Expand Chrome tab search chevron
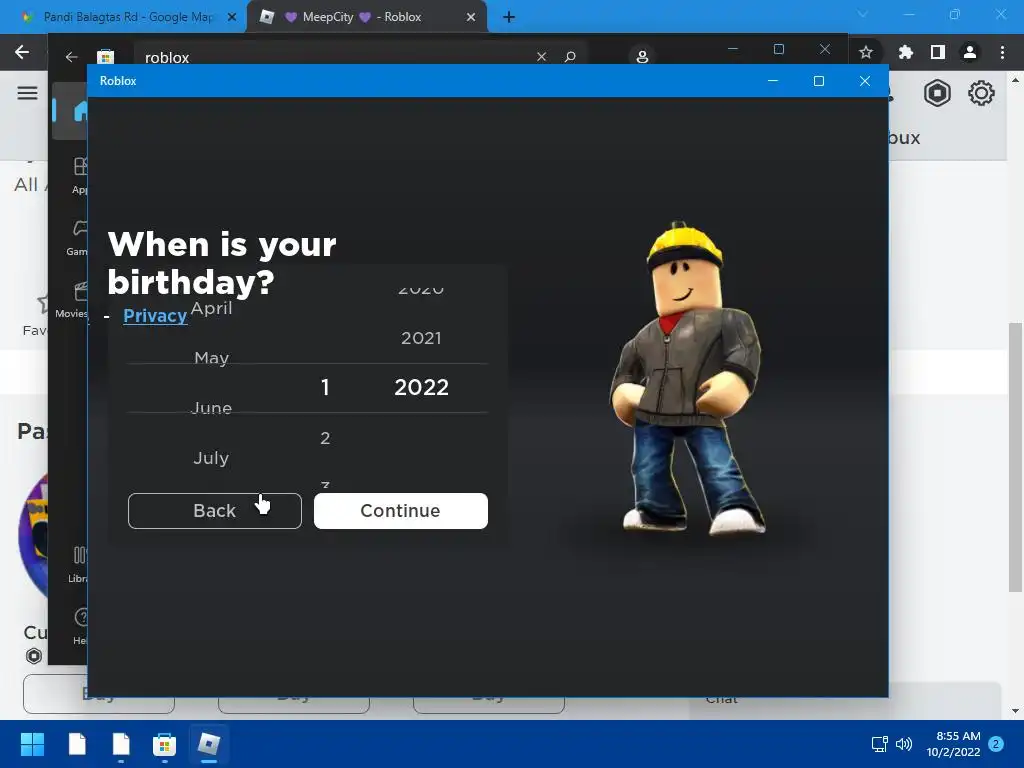 (863, 14)
